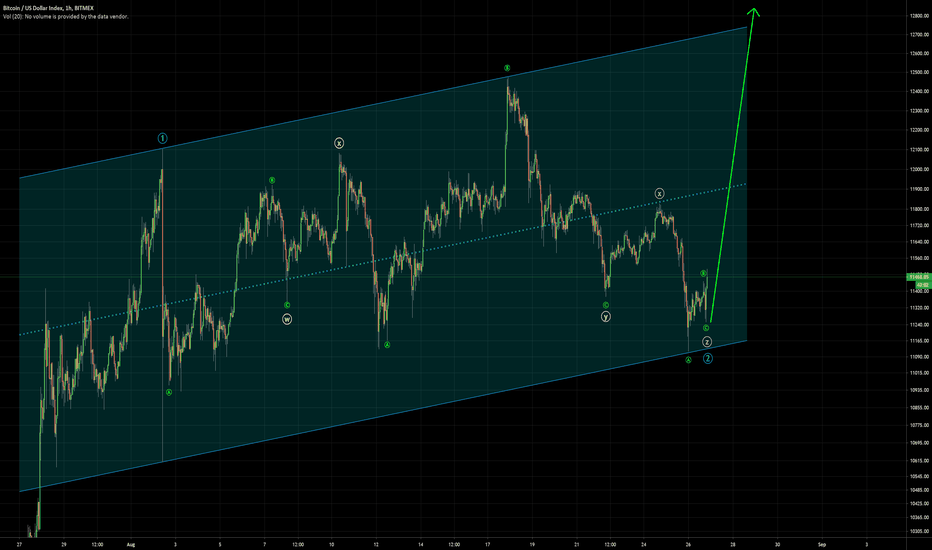Click the Bitcoin / US Dollar Index chart title

48,8
